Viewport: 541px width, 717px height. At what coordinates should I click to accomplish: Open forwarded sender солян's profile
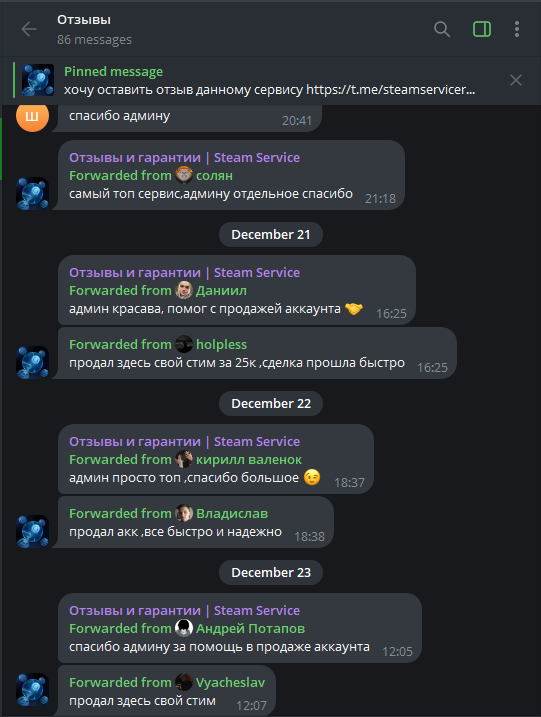[214, 176]
